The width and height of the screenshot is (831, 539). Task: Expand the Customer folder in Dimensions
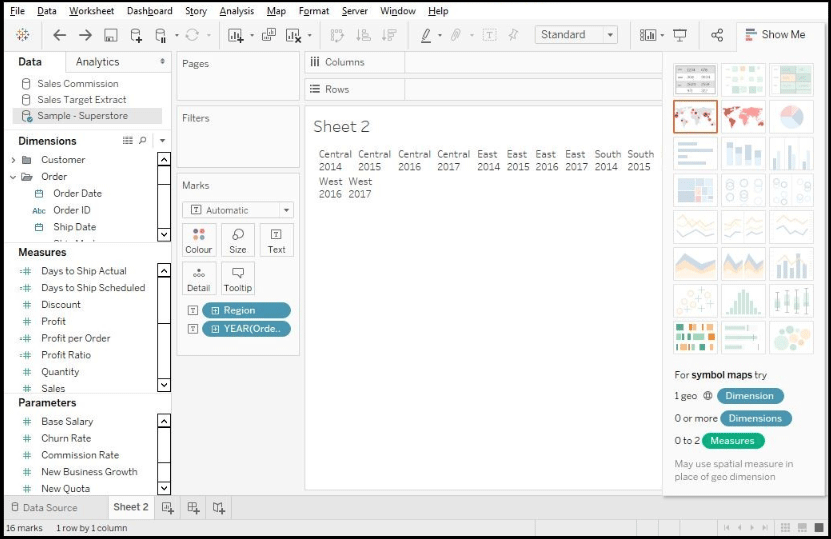(14, 160)
